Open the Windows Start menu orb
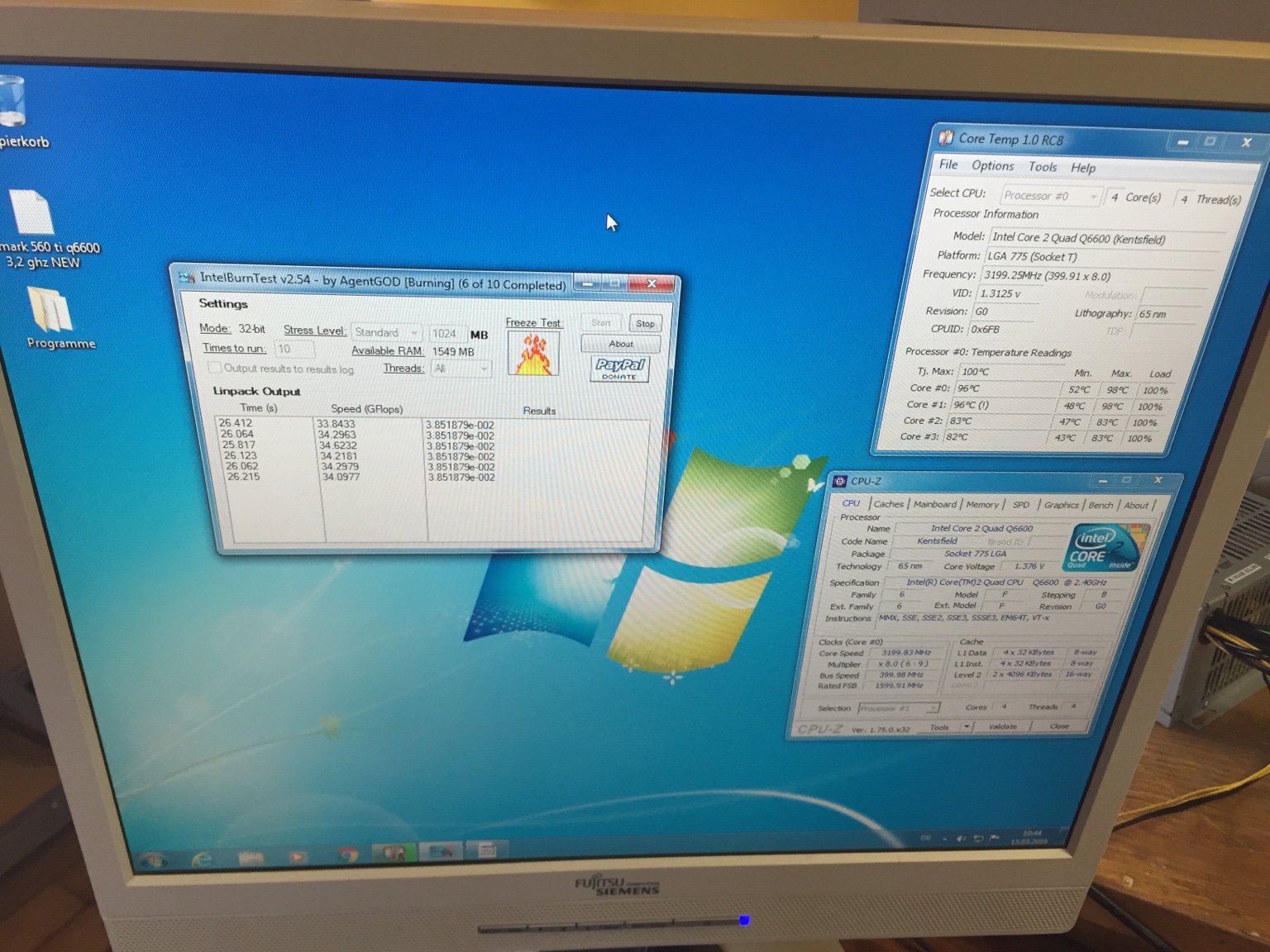1270x952 pixels. [152, 860]
